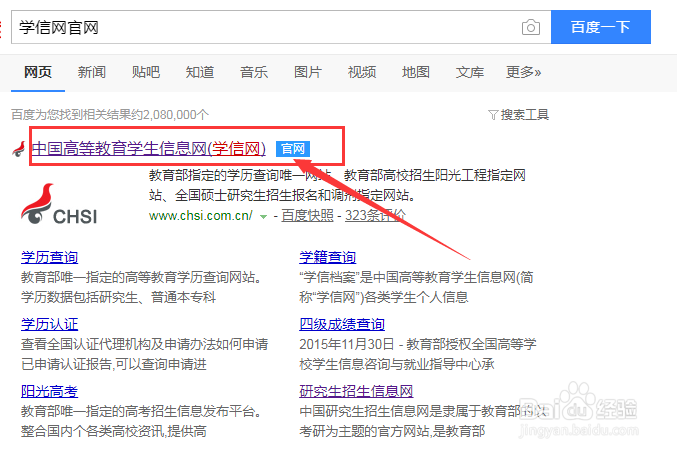The image size is (677, 454).
Task: Click the funnel icon beside 搜索工具
Action: pyautogui.click(x=493, y=115)
